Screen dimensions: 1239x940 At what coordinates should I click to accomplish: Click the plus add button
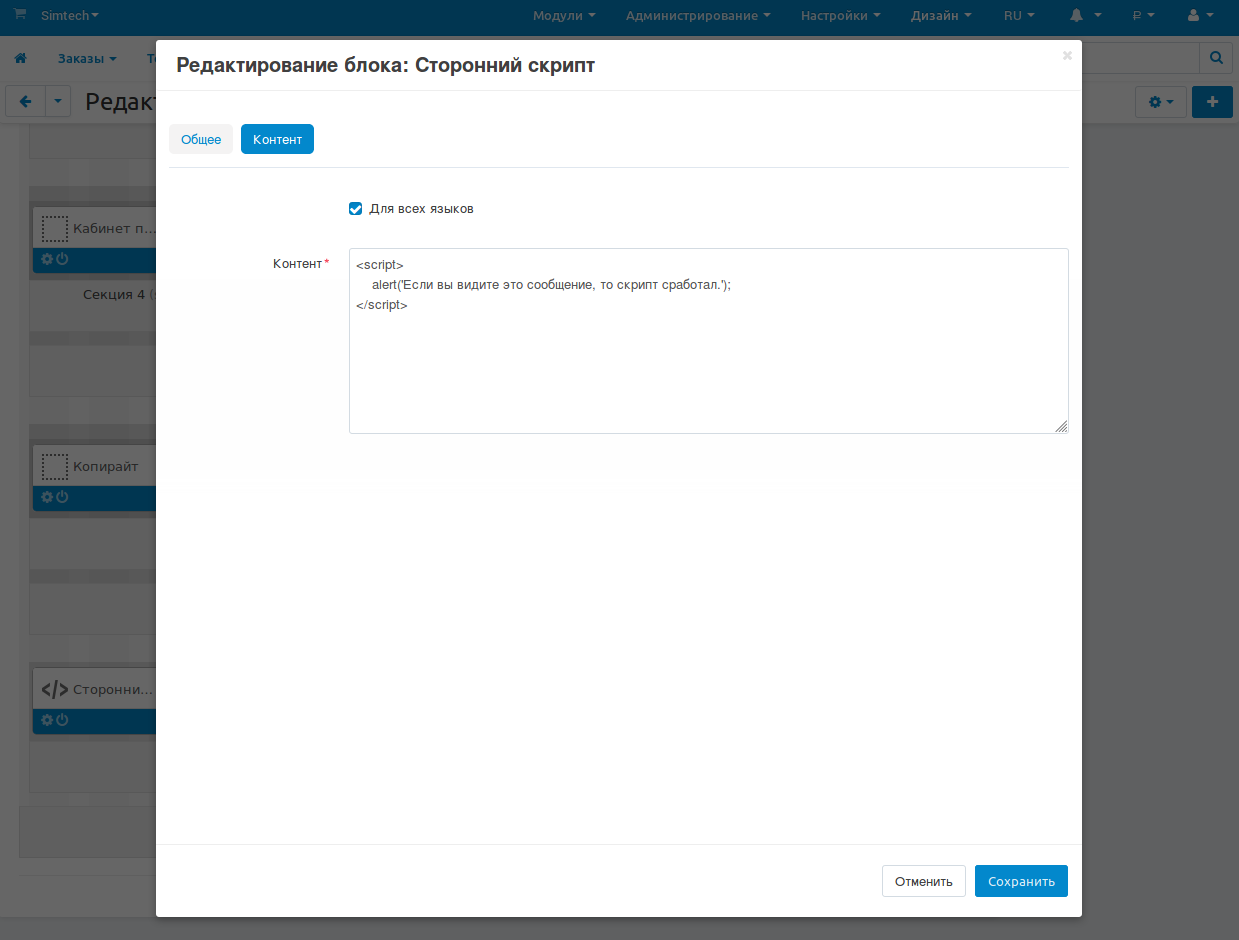1212,102
